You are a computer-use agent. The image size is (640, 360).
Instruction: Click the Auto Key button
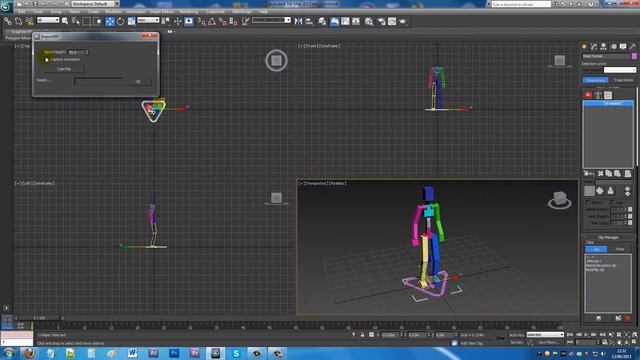(x=516, y=335)
